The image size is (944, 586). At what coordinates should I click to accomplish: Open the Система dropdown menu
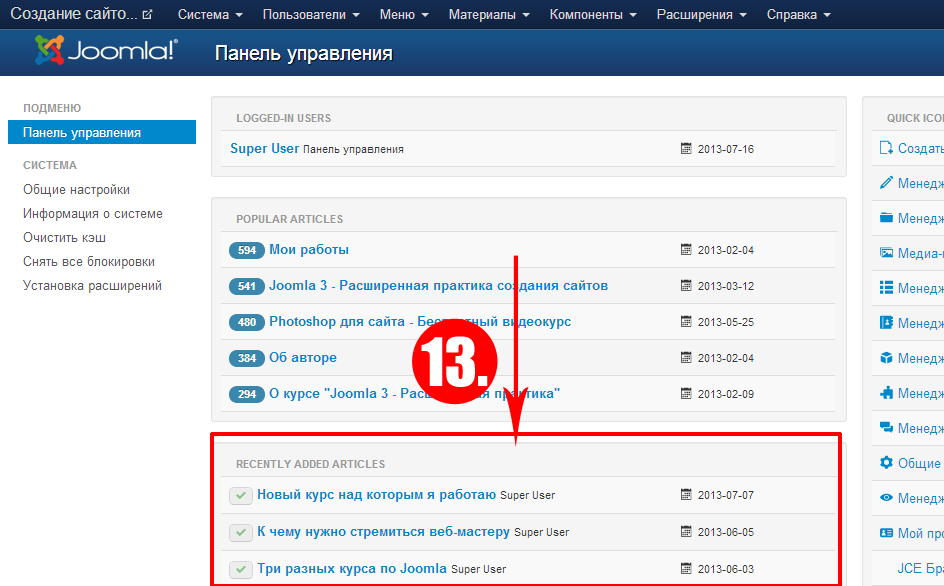pos(210,15)
